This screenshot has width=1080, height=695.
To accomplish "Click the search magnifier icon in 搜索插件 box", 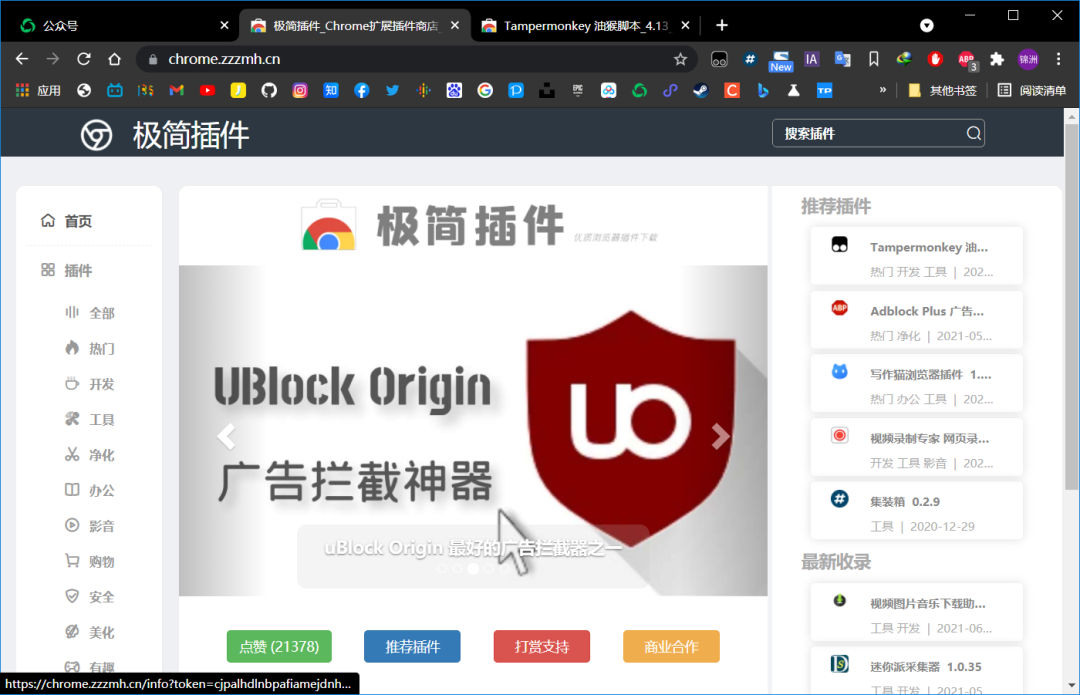I will [973, 134].
